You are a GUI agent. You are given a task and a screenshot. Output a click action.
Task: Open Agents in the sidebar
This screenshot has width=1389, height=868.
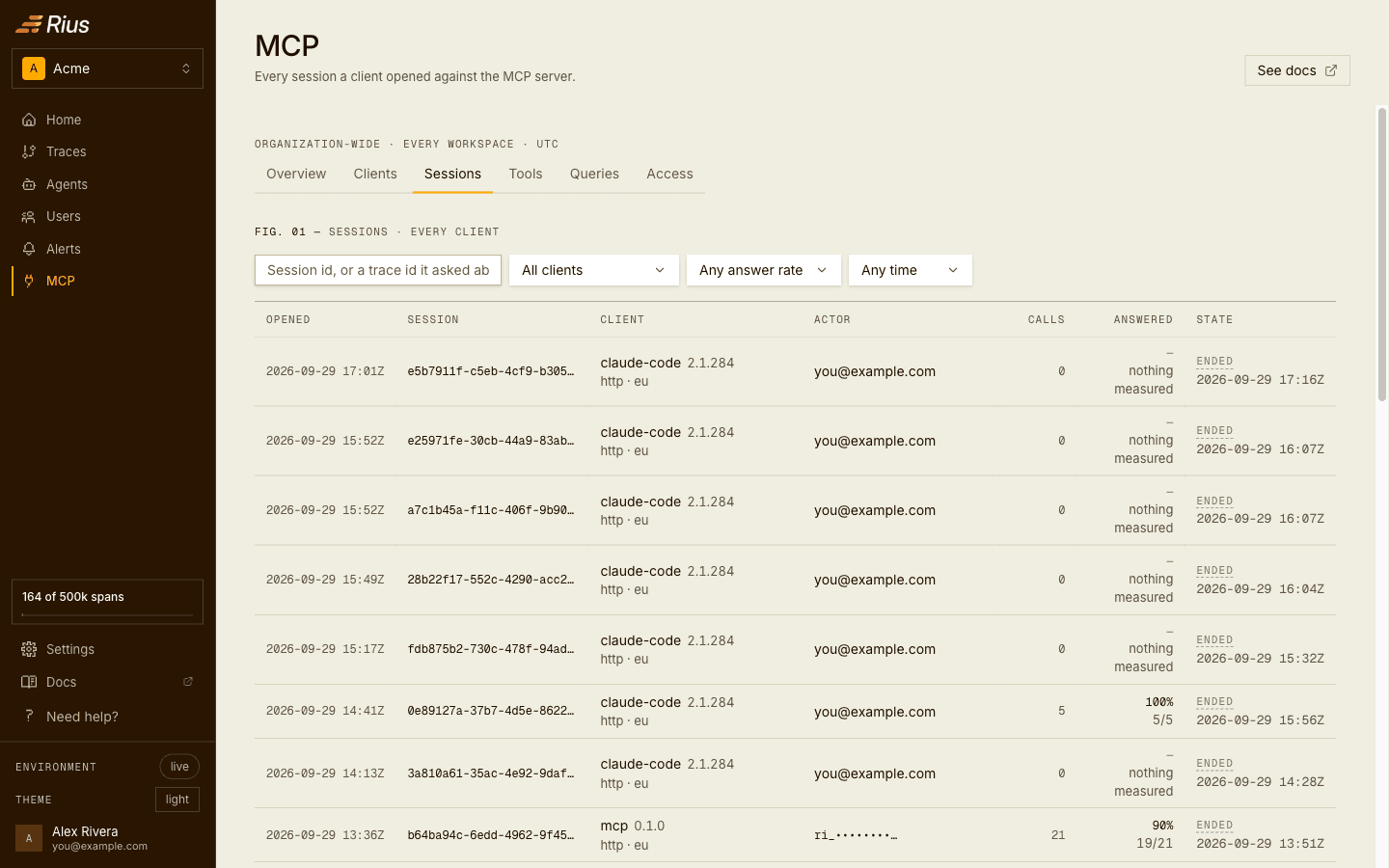click(107, 184)
